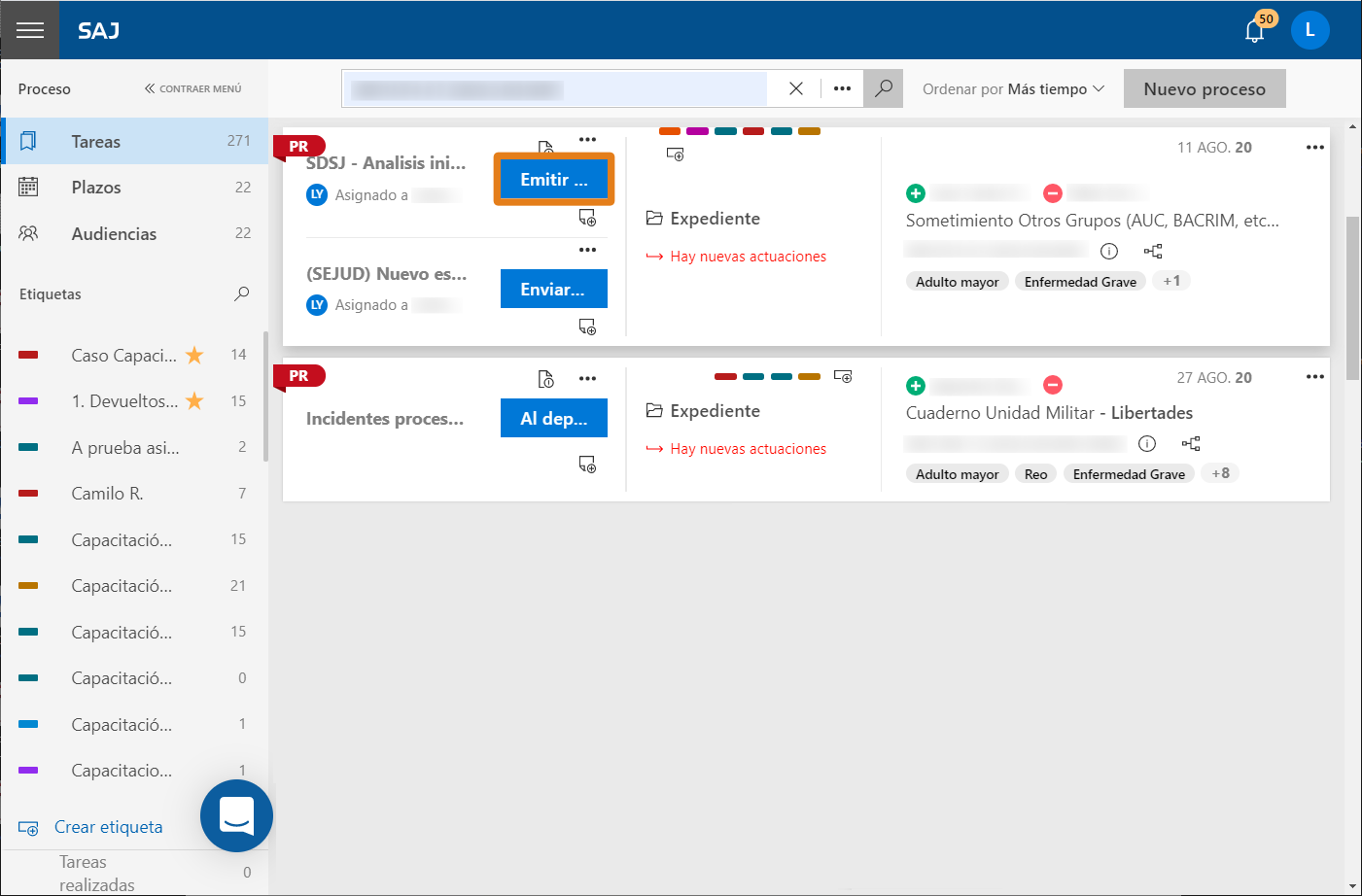This screenshot has width=1362, height=896.
Task: Click the Tareas bookmark icon
Action: [28, 141]
